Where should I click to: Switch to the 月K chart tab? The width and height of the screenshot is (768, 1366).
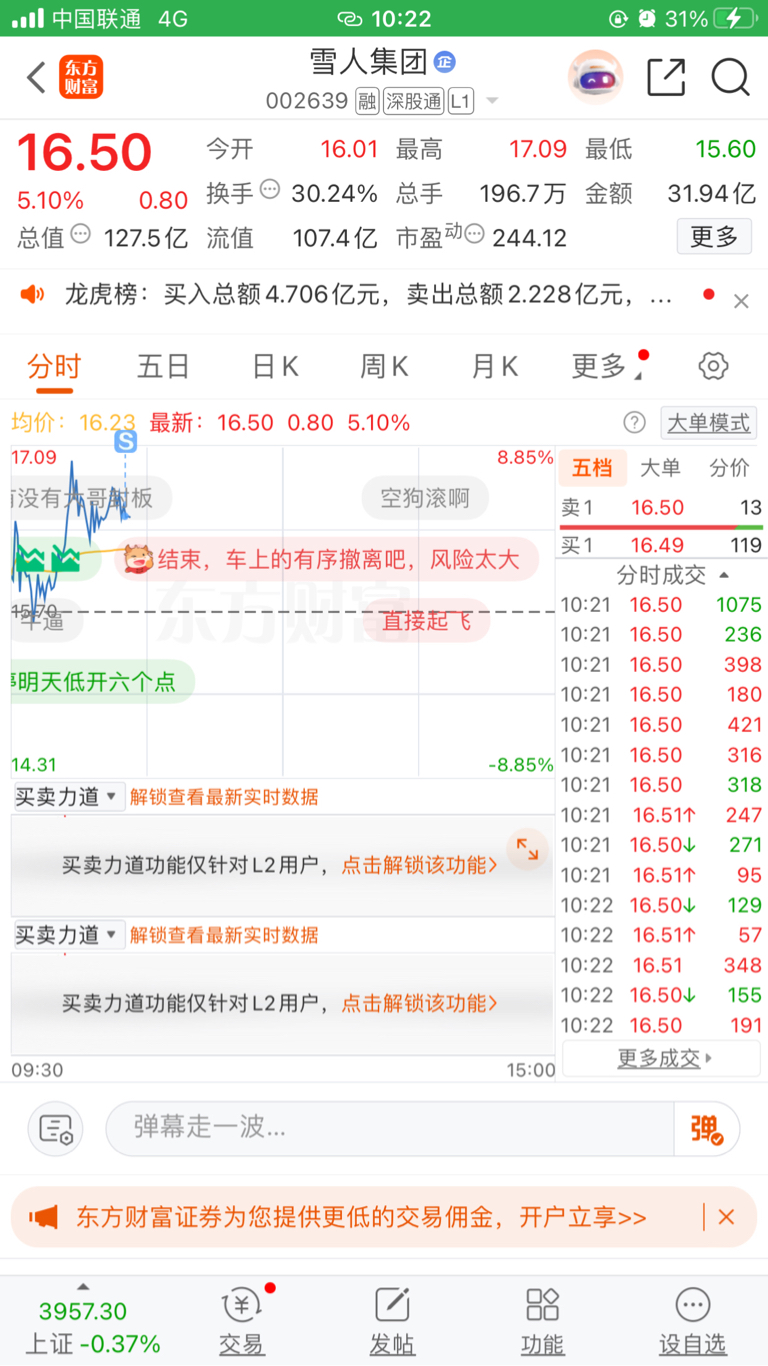point(494,366)
